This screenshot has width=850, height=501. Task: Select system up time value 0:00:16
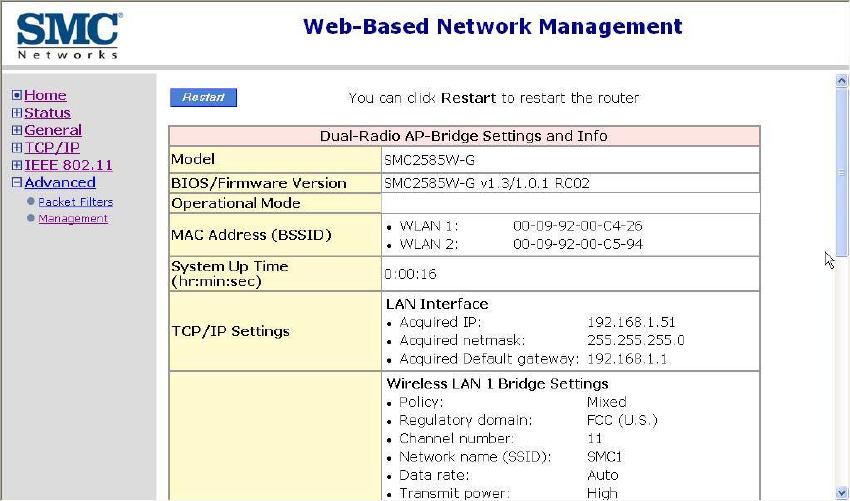pyautogui.click(x=410, y=274)
